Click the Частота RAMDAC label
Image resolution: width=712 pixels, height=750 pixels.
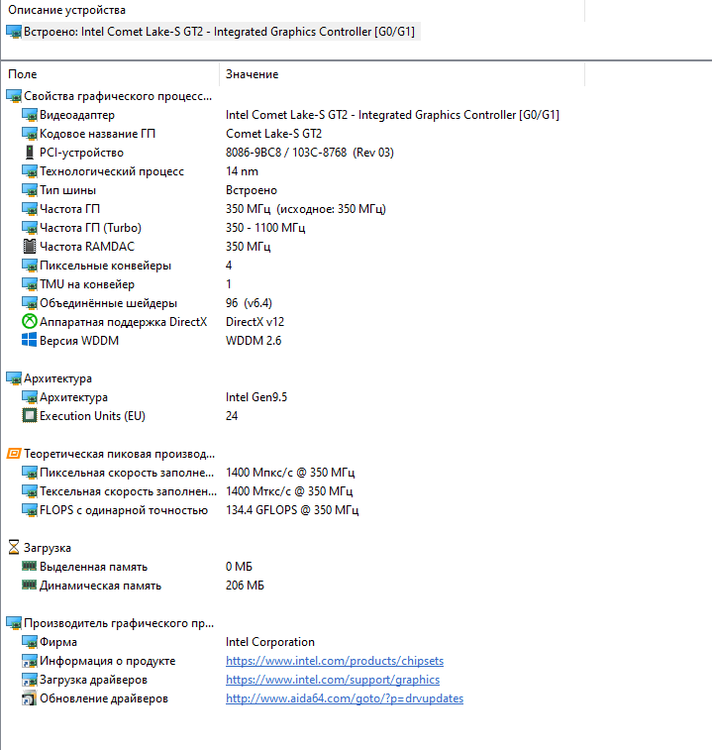[x=87, y=247]
